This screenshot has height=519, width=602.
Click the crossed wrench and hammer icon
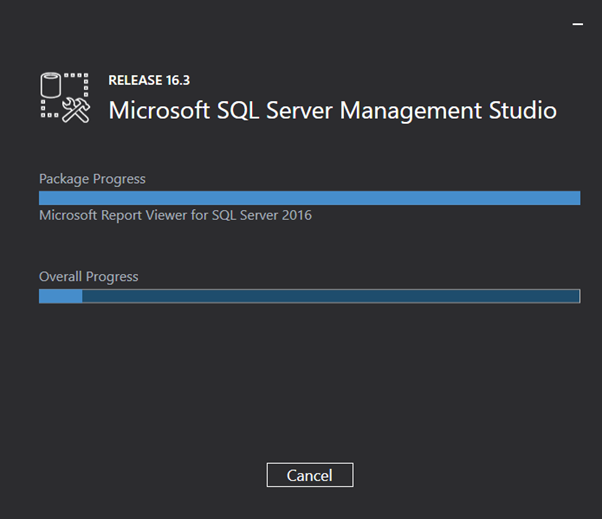click(x=76, y=110)
